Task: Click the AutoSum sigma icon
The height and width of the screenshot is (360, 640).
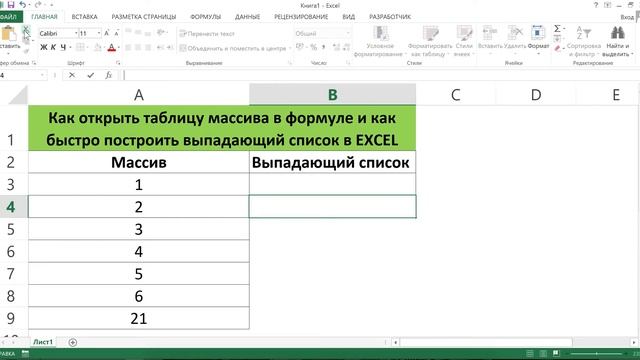Action: pos(557,29)
